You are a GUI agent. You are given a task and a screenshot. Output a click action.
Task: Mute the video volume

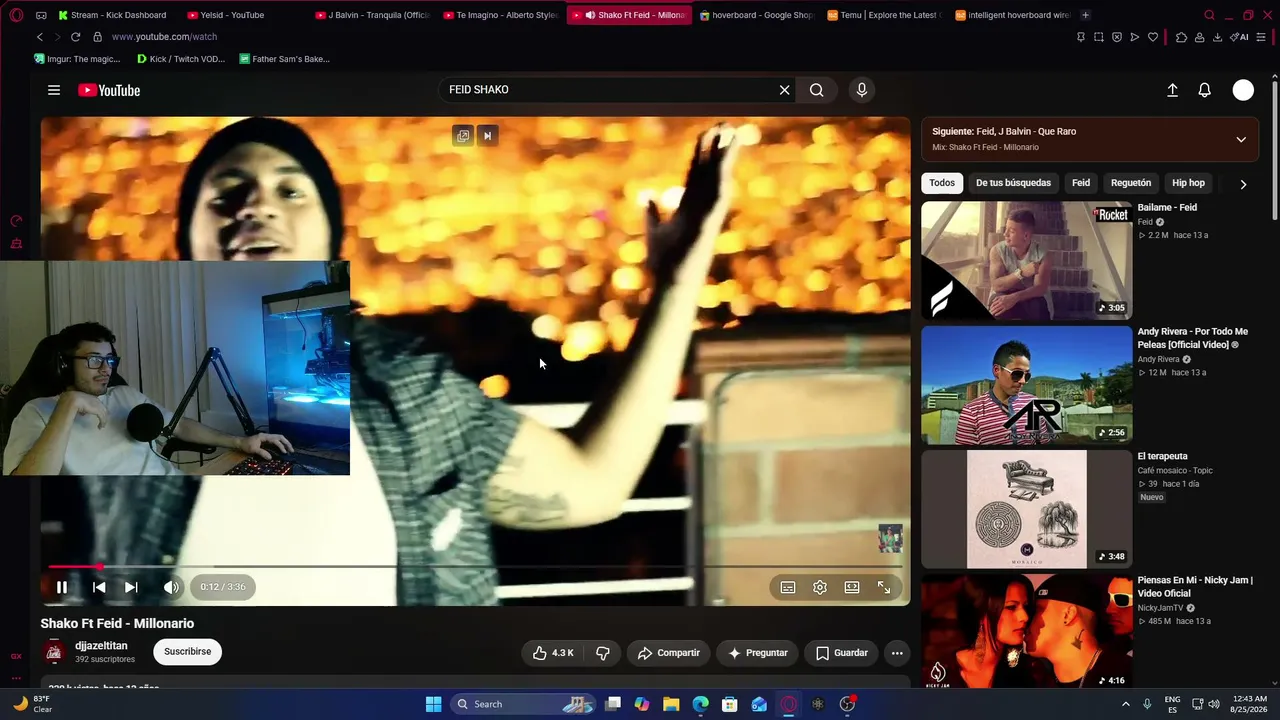171,587
